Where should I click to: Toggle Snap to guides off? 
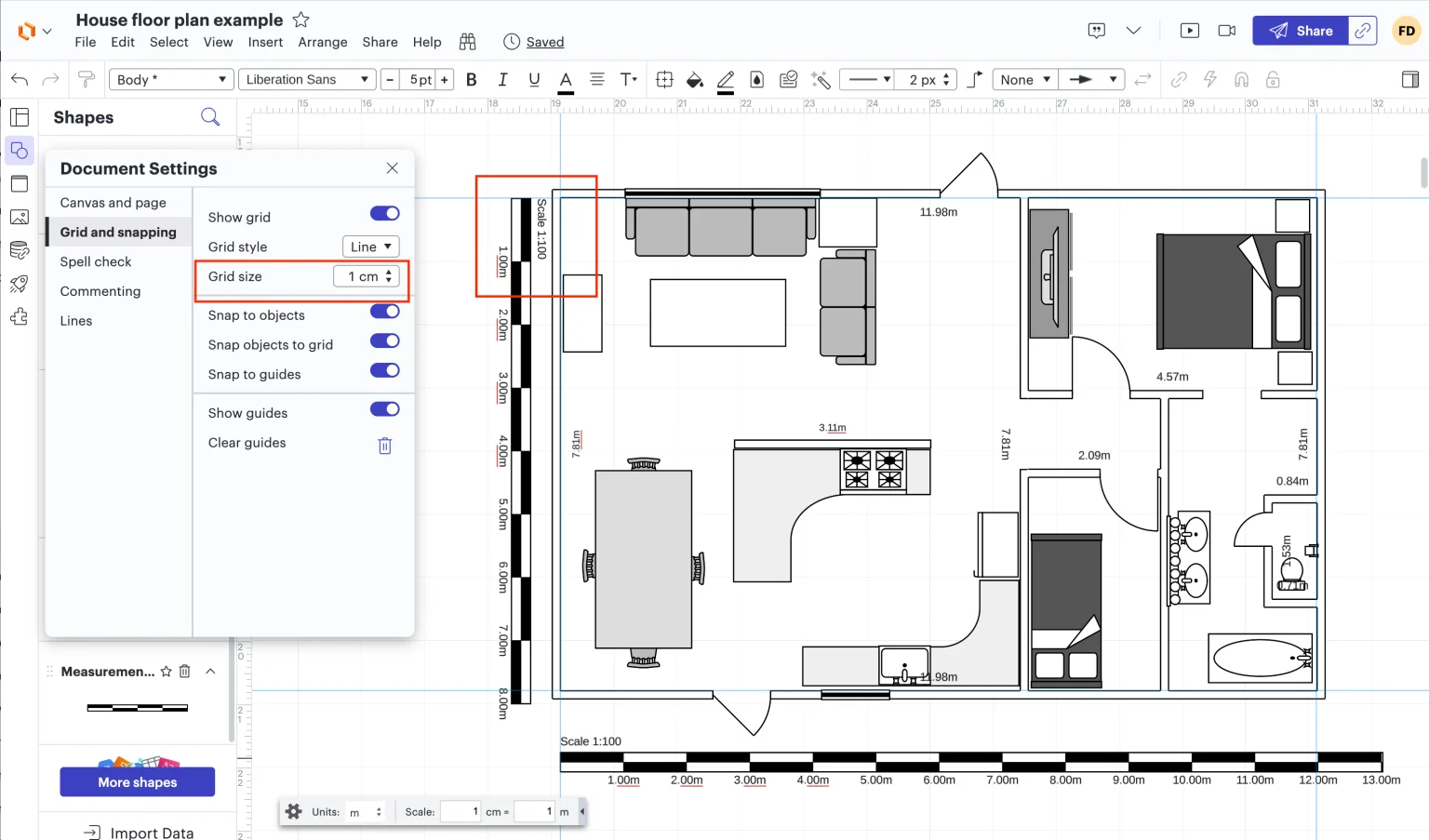385,371
